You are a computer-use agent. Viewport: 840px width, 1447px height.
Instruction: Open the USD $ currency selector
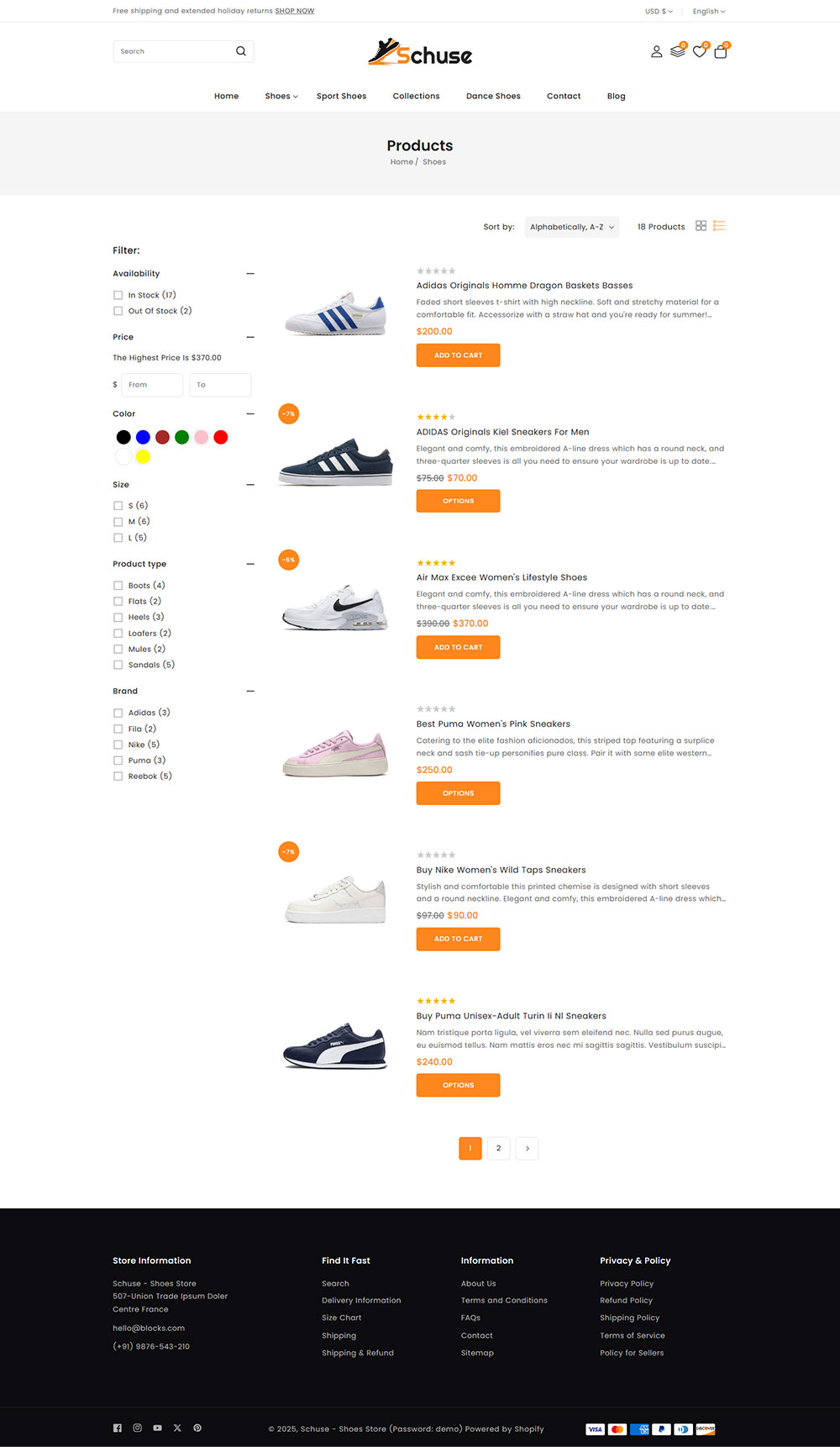point(659,11)
